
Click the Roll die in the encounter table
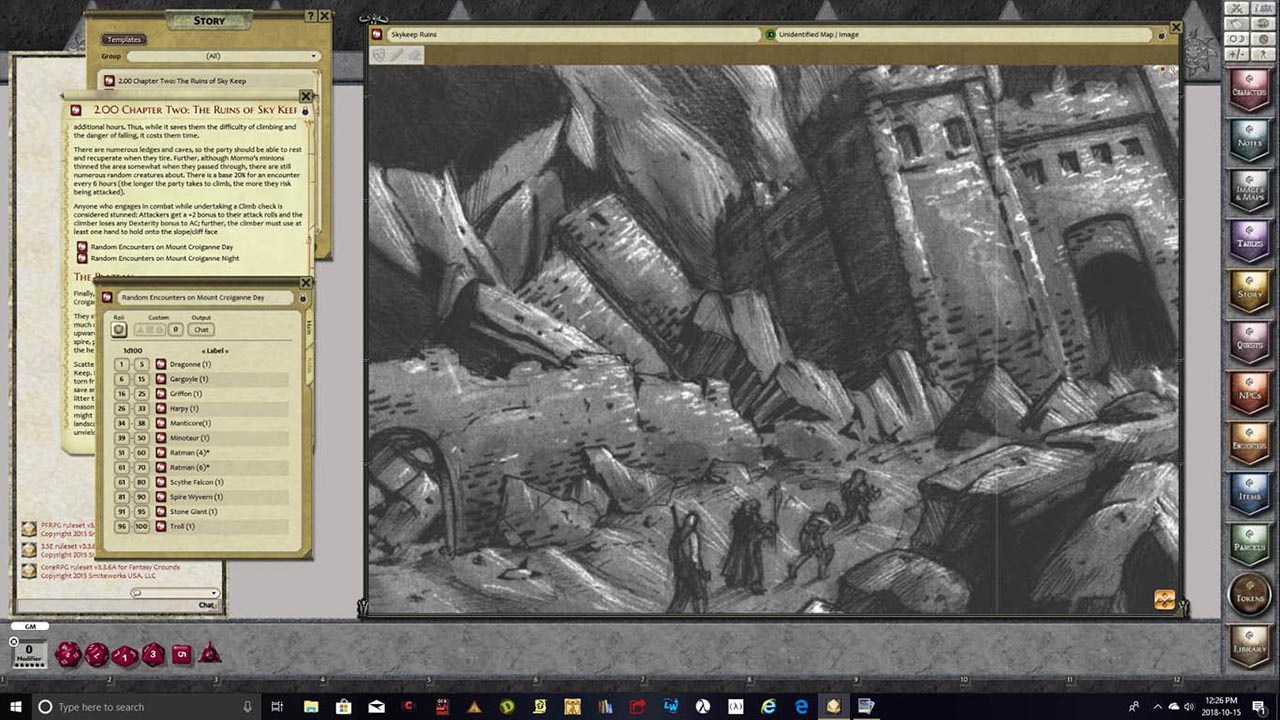[x=120, y=329]
